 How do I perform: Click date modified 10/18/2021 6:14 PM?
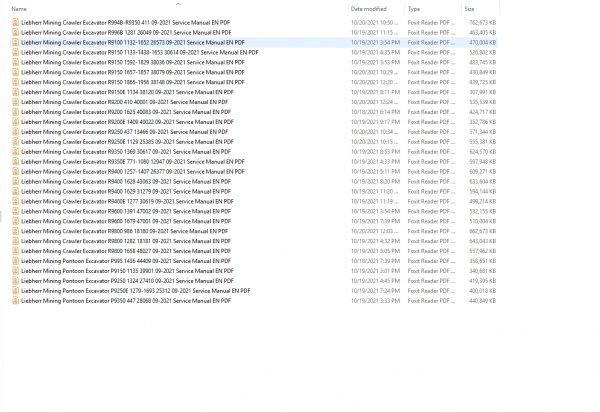click(375, 112)
